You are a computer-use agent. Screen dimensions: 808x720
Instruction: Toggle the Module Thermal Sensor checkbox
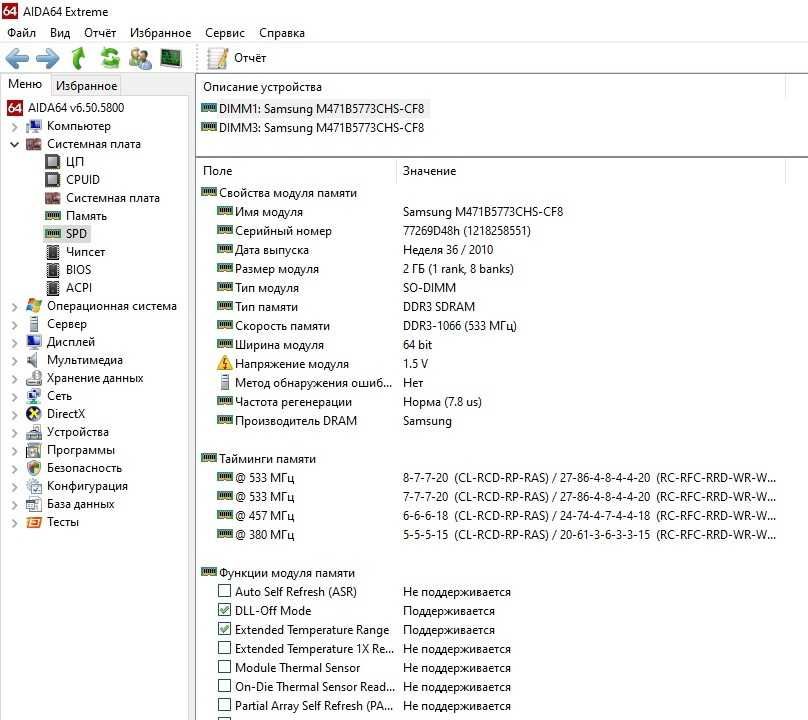pyautogui.click(x=224, y=666)
